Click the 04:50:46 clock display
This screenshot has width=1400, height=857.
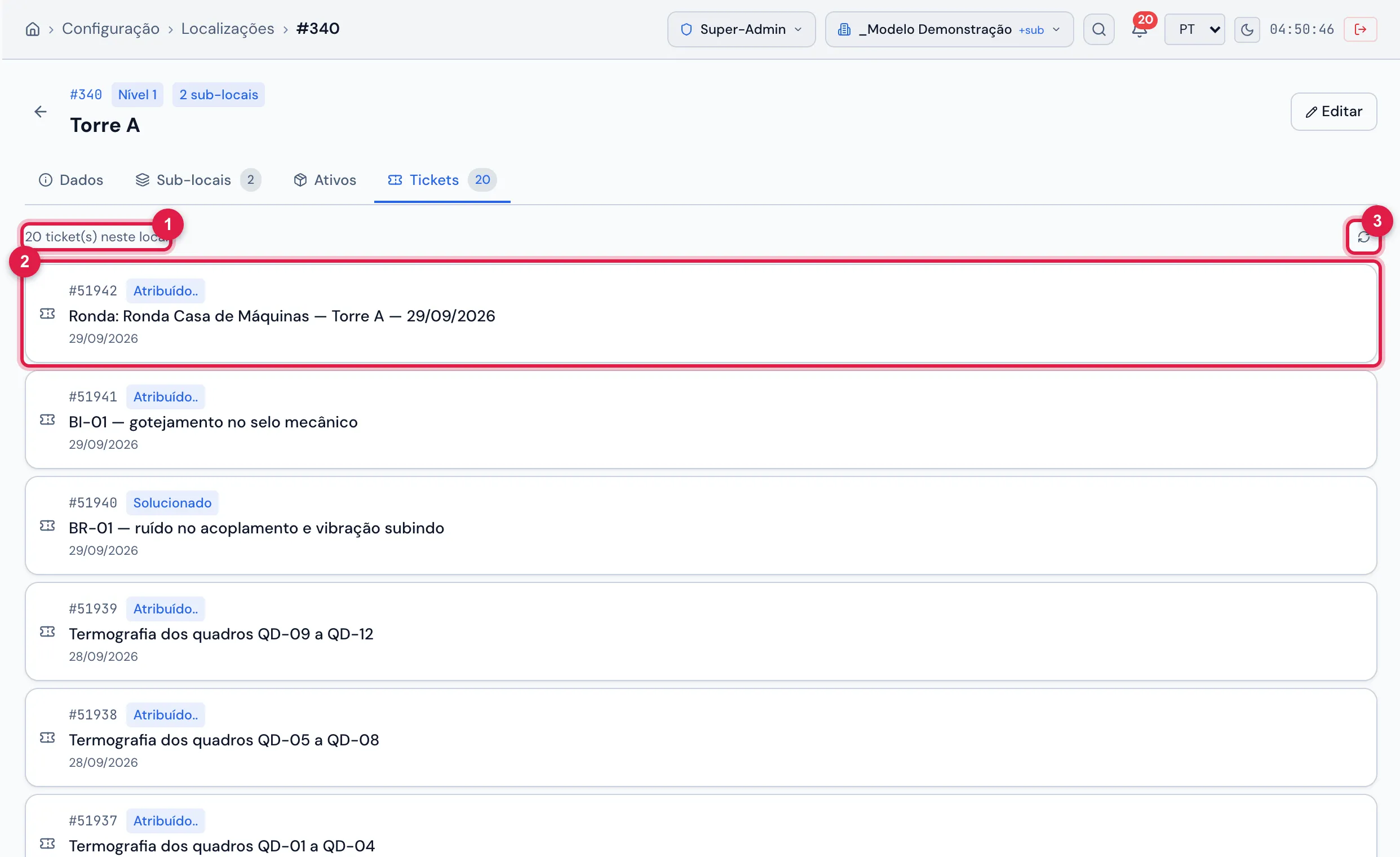tap(1301, 29)
